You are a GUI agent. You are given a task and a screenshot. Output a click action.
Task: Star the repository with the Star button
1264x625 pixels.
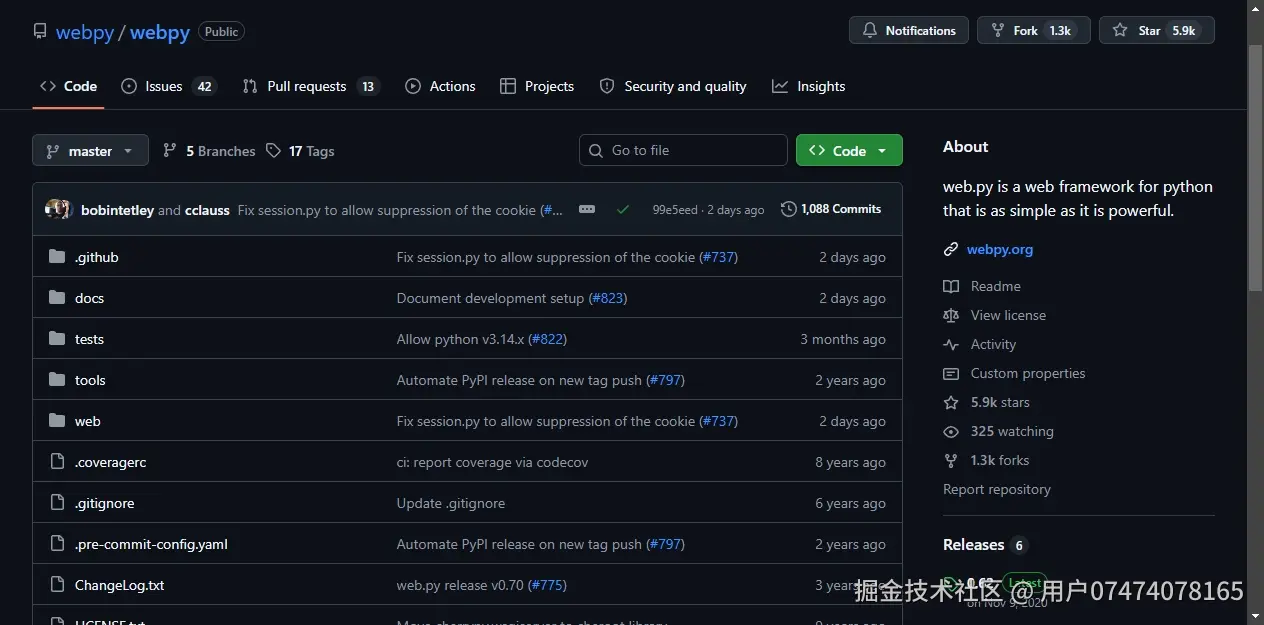1157,30
